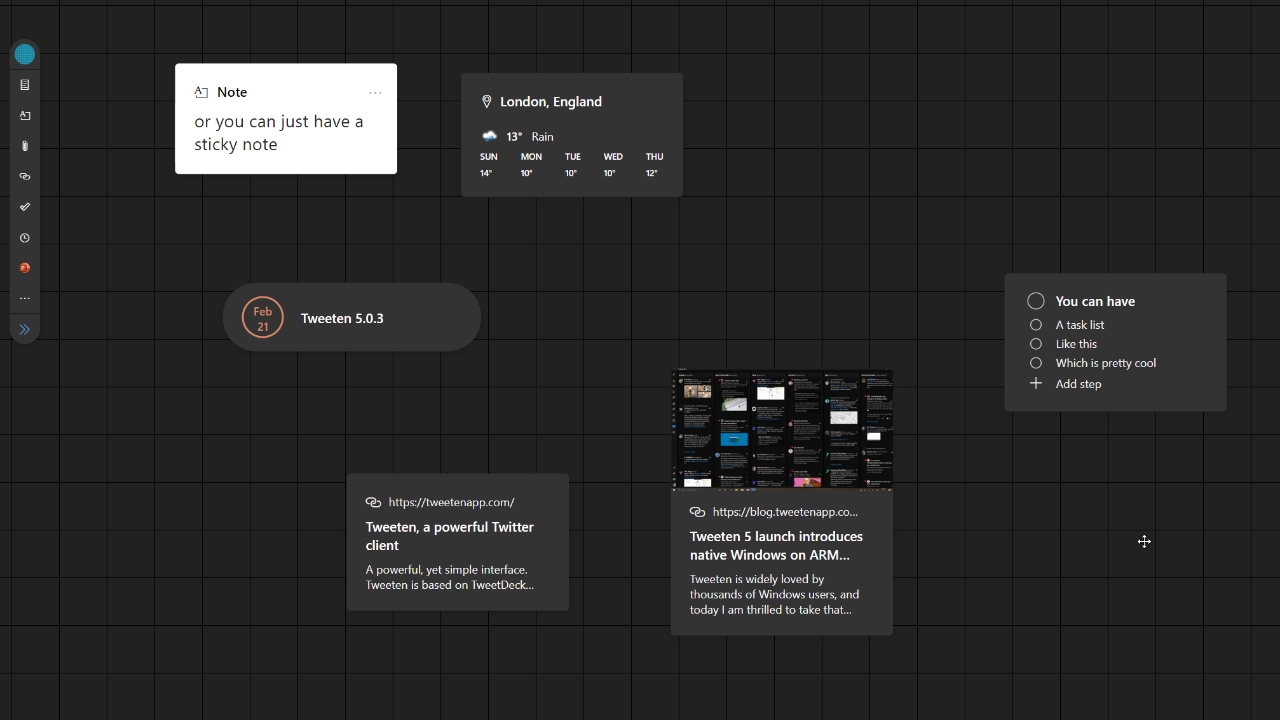
Task: Check off the 'A task list' step
Action: click(x=1036, y=325)
